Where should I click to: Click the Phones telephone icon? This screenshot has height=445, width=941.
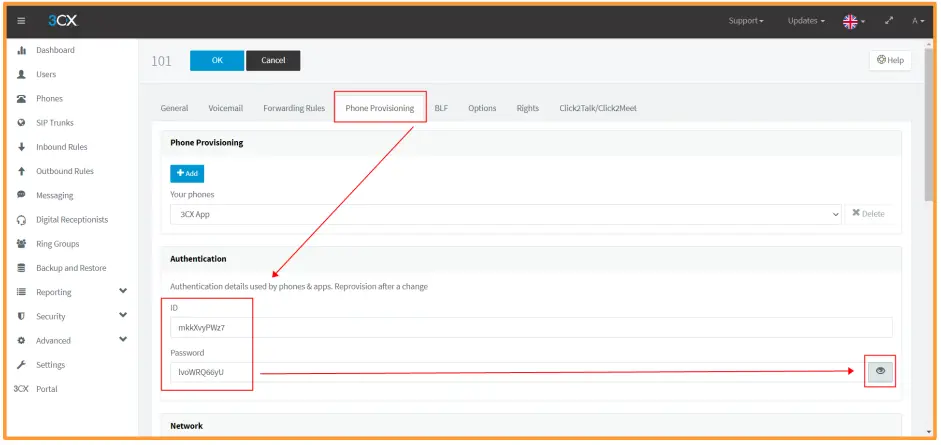pos(22,98)
